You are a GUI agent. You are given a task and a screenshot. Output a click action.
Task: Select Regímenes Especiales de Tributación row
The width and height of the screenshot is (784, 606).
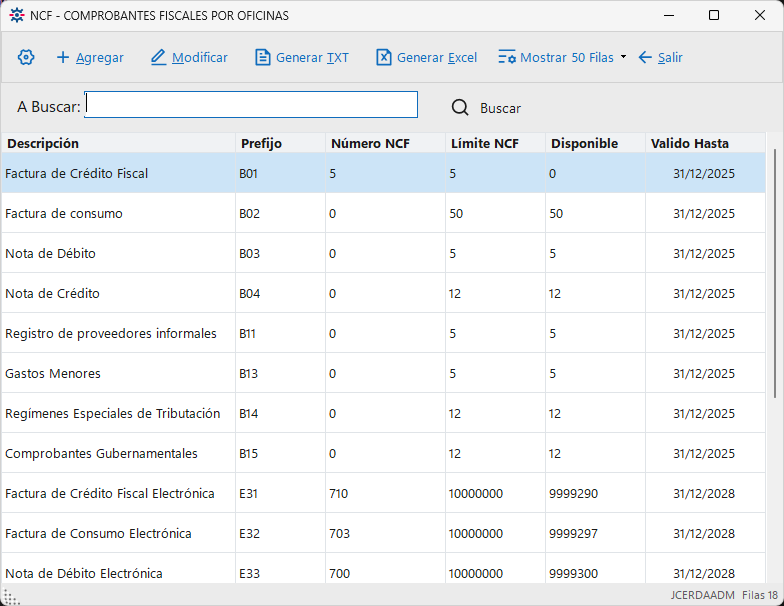pos(384,413)
